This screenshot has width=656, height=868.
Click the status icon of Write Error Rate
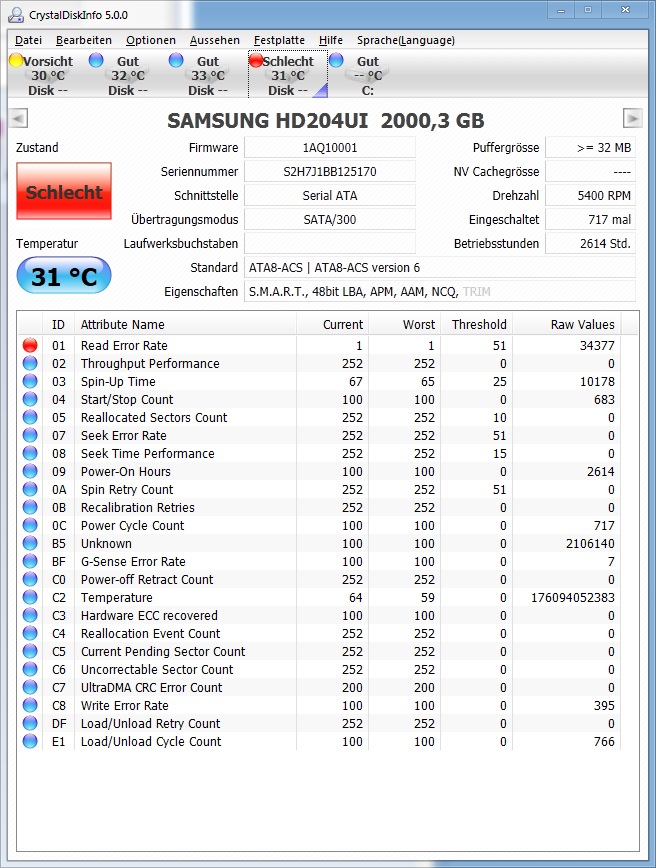pos(30,705)
